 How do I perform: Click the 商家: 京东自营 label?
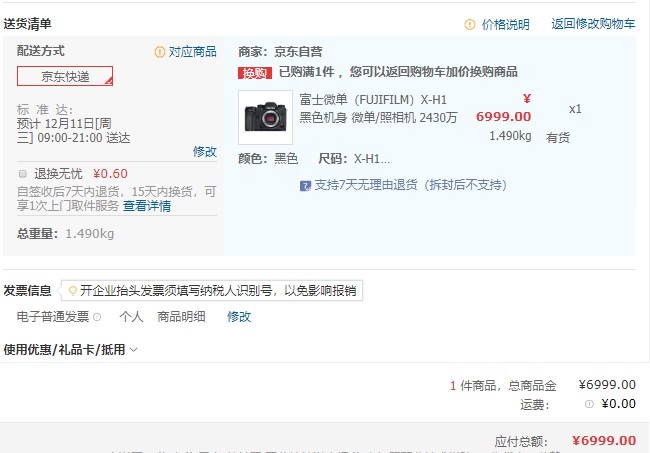coord(280,52)
